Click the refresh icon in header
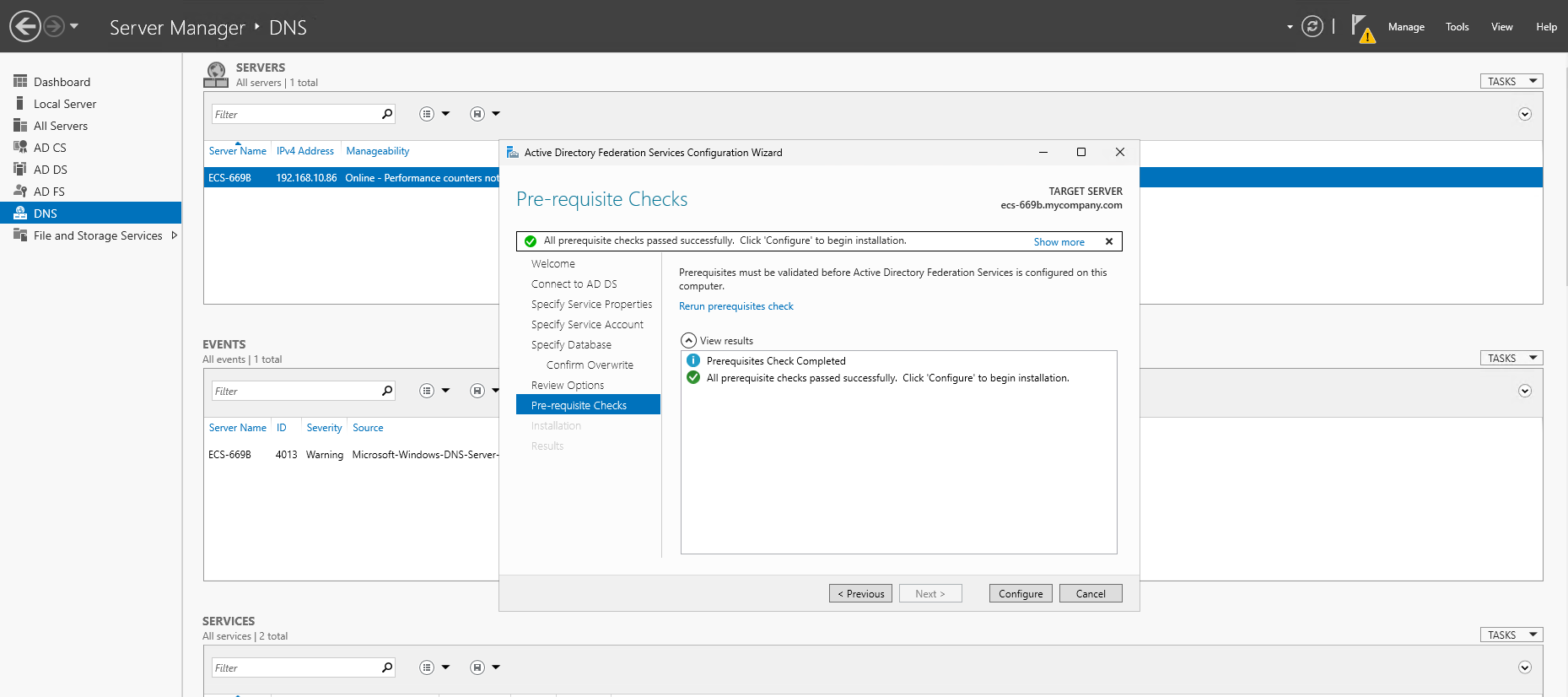Viewport: 1568px width, 697px height. [x=1312, y=26]
